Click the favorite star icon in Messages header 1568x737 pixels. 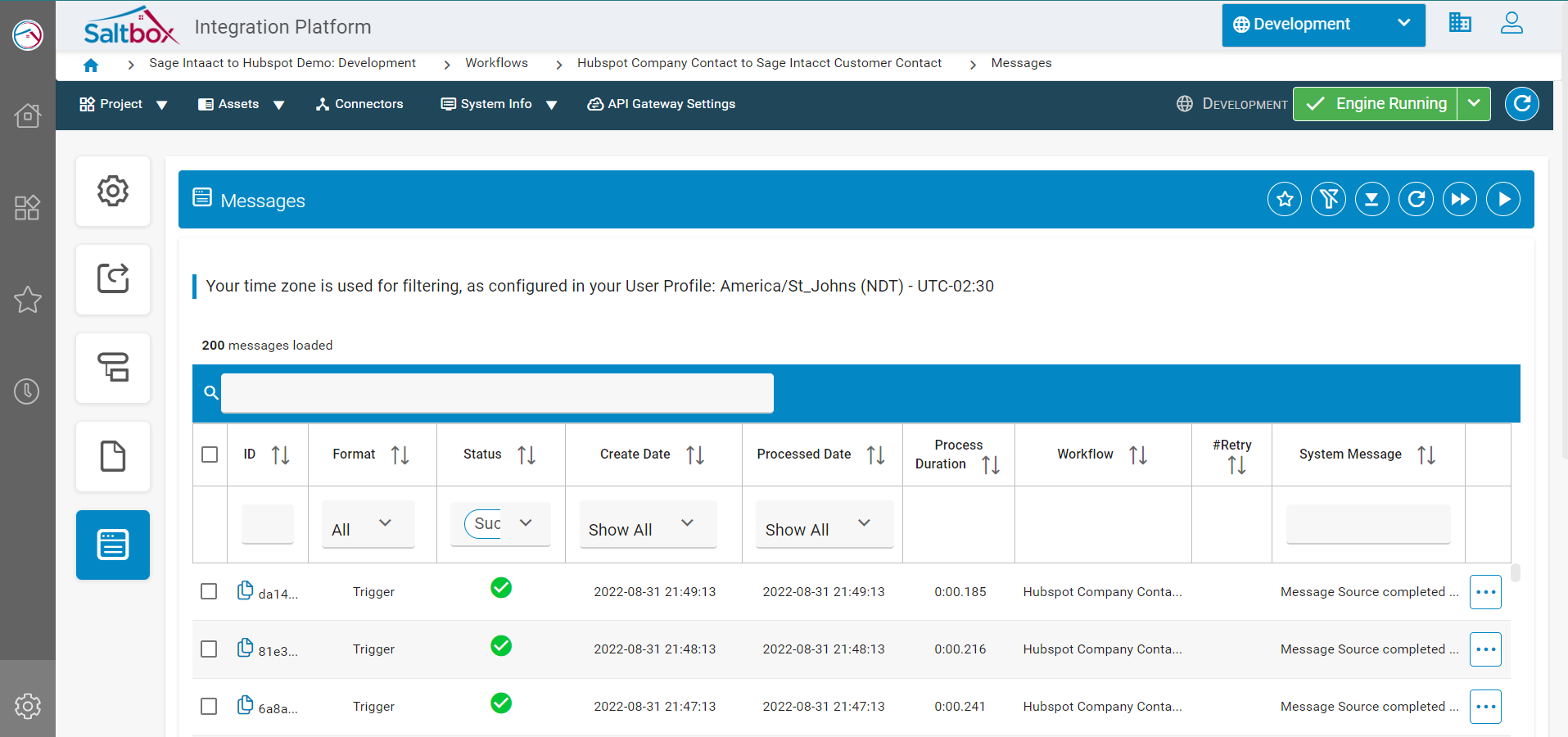pos(1285,199)
